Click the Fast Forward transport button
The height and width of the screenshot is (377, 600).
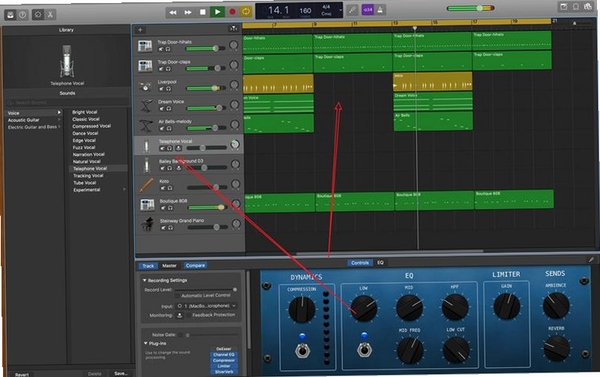(188, 12)
